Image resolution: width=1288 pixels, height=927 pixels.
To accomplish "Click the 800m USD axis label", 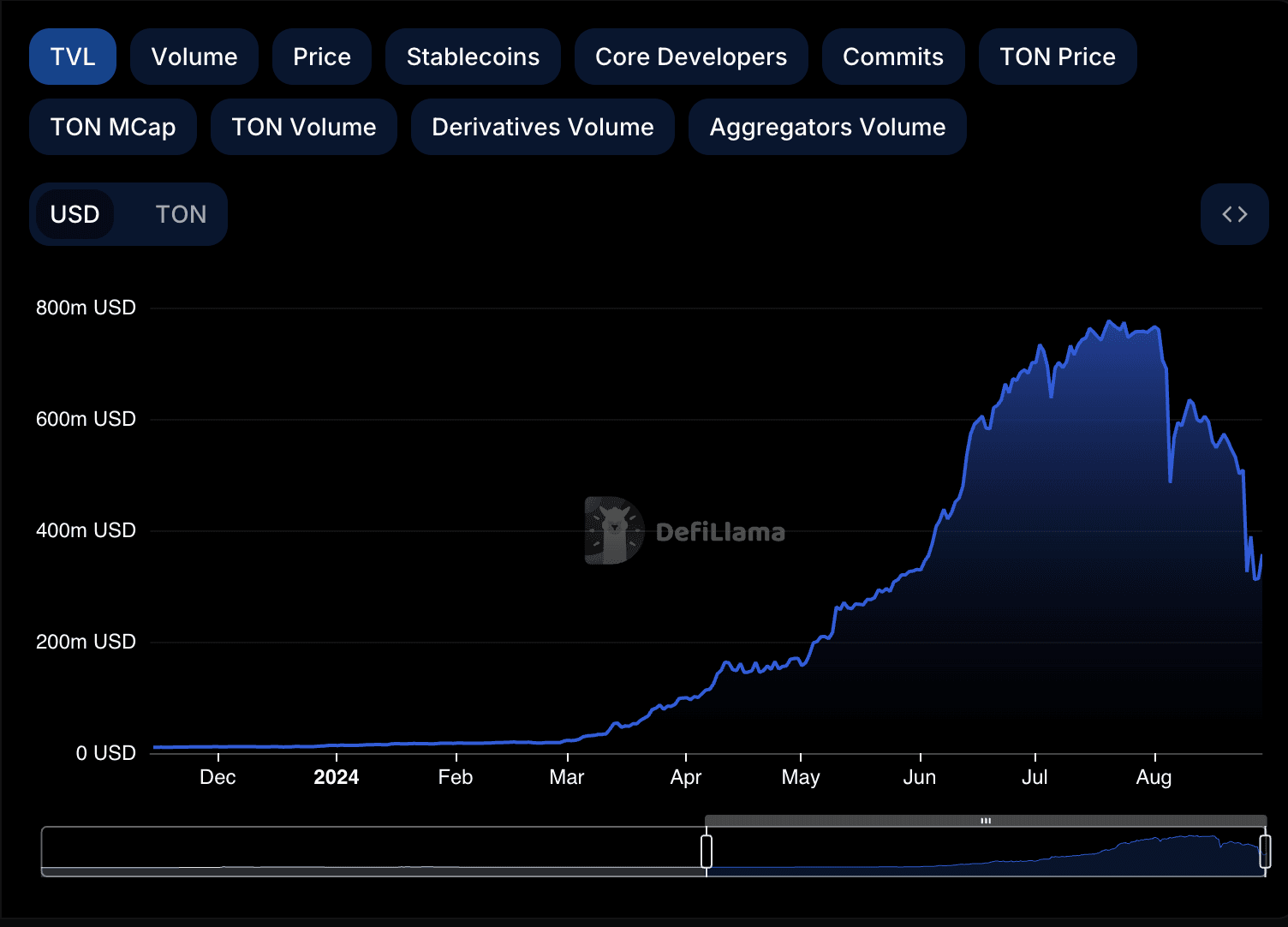I will click(x=86, y=308).
